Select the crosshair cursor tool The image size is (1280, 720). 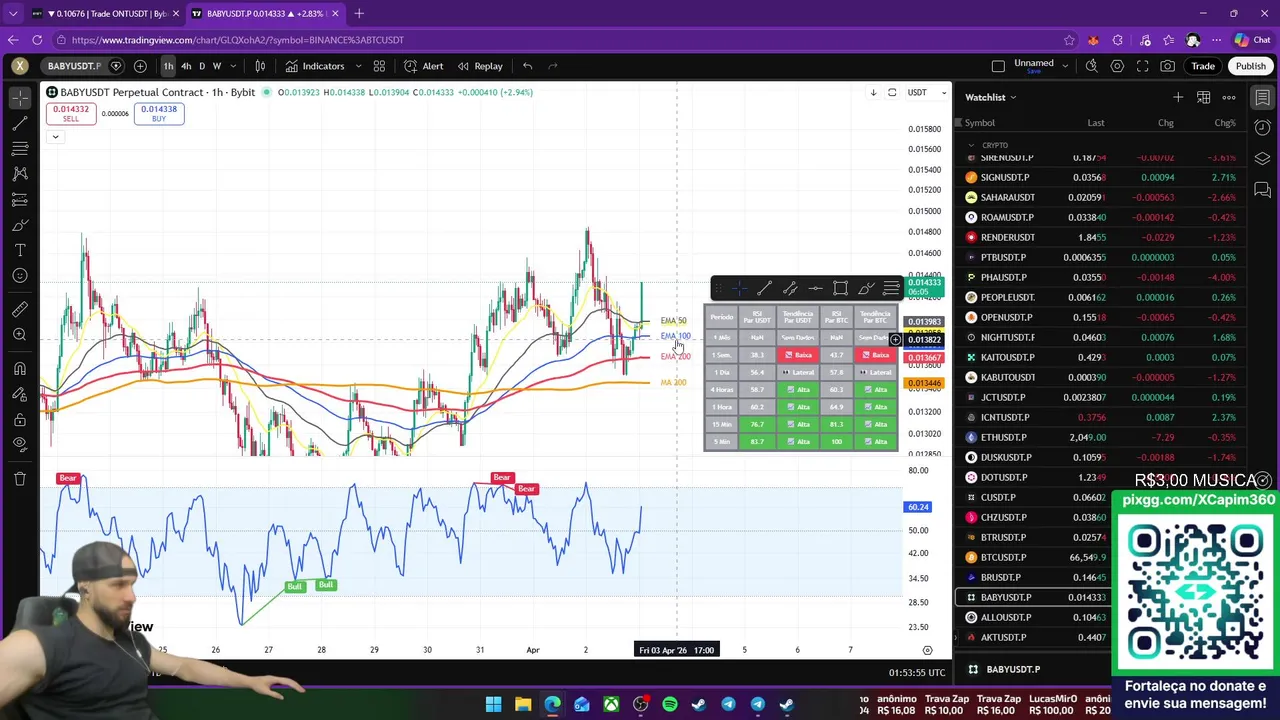tap(20, 98)
